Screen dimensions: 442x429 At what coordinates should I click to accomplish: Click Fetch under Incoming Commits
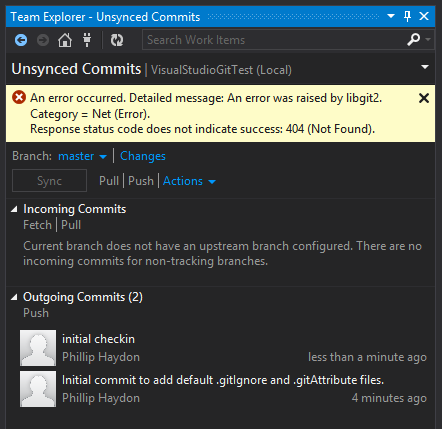coord(37,225)
